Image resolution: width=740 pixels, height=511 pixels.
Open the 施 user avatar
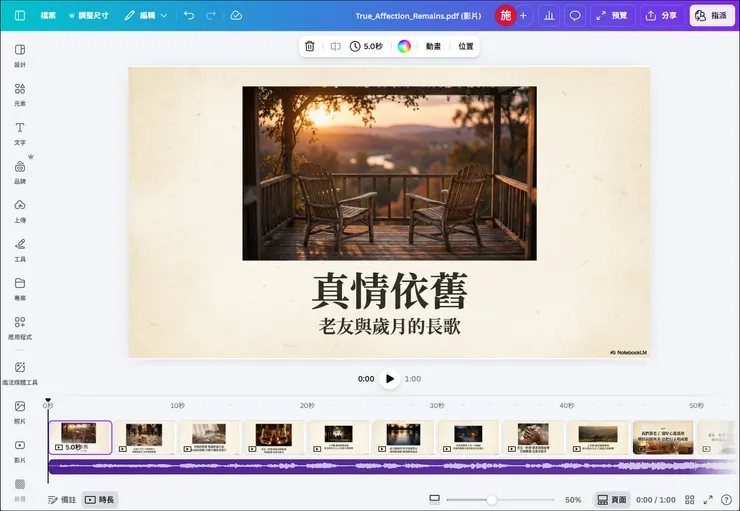tap(505, 16)
